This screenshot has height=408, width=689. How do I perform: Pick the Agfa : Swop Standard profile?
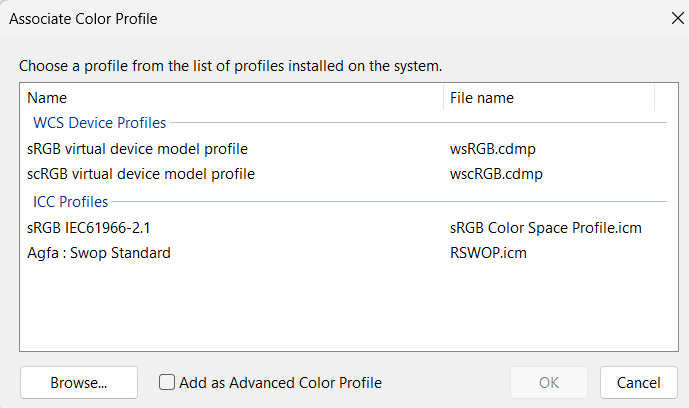tap(99, 253)
